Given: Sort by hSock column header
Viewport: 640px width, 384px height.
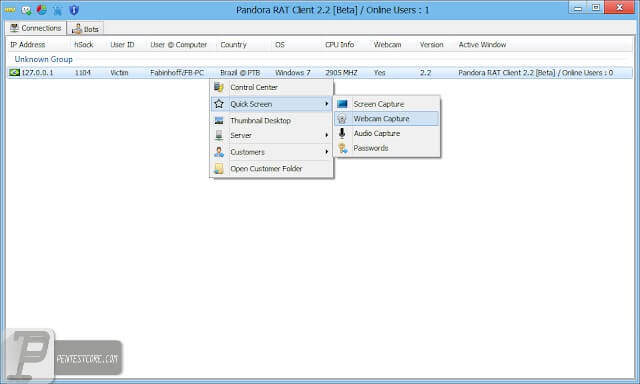Looking at the screenshot, I should coord(84,45).
